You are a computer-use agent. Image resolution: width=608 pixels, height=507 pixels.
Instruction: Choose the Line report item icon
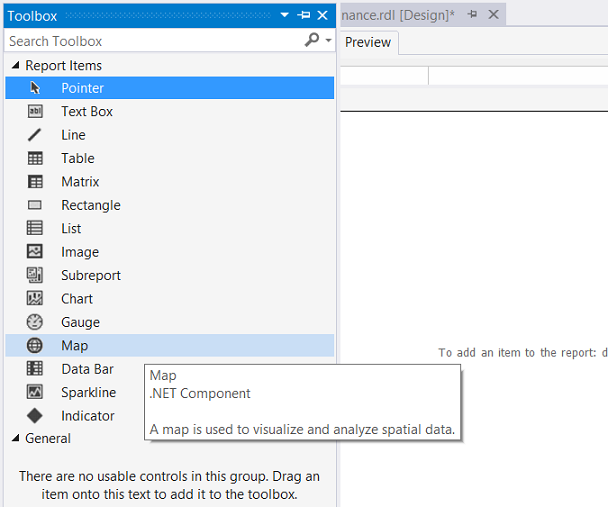coord(35,135)
